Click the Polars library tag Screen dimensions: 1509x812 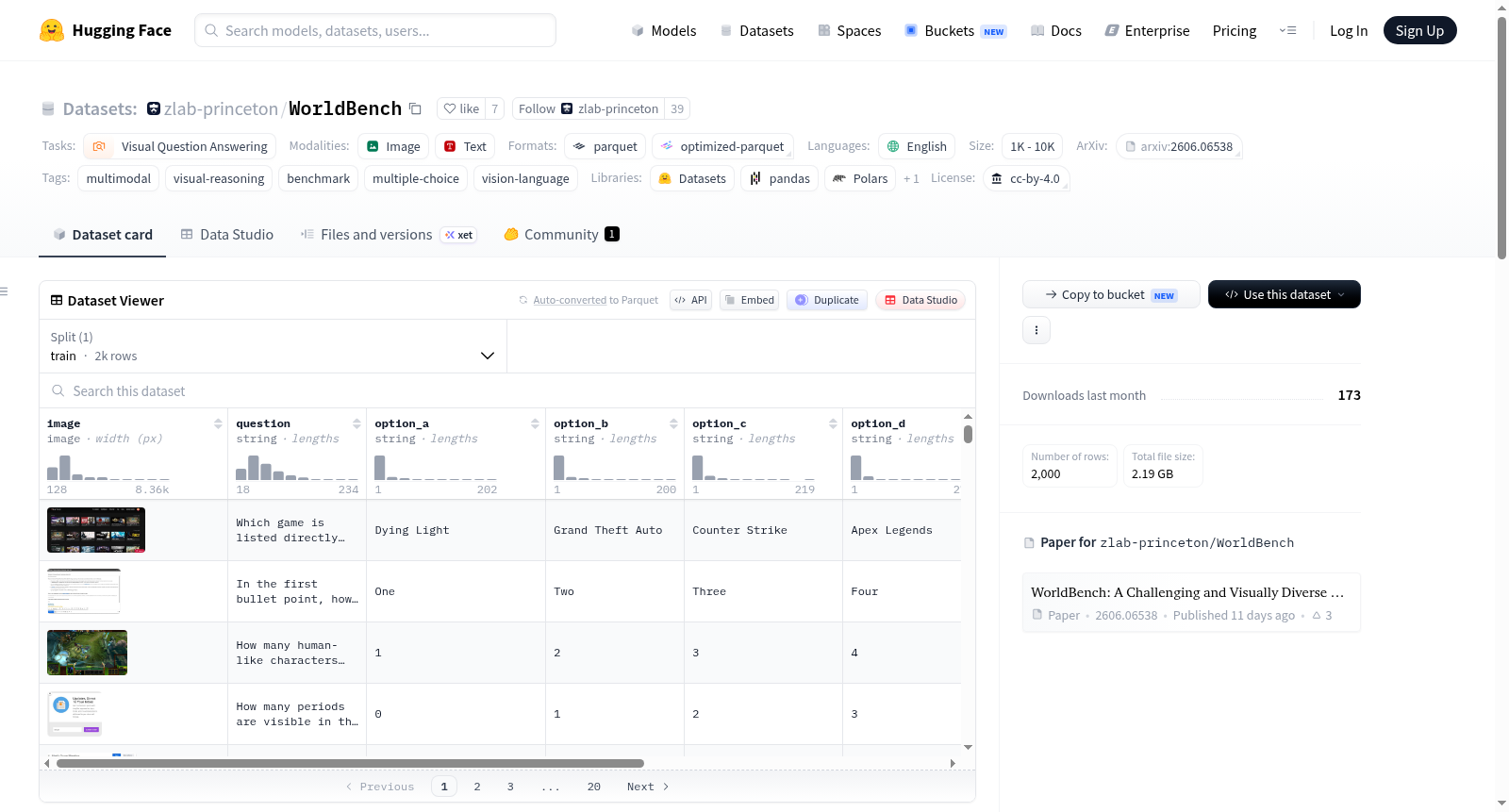click(860, 178)
